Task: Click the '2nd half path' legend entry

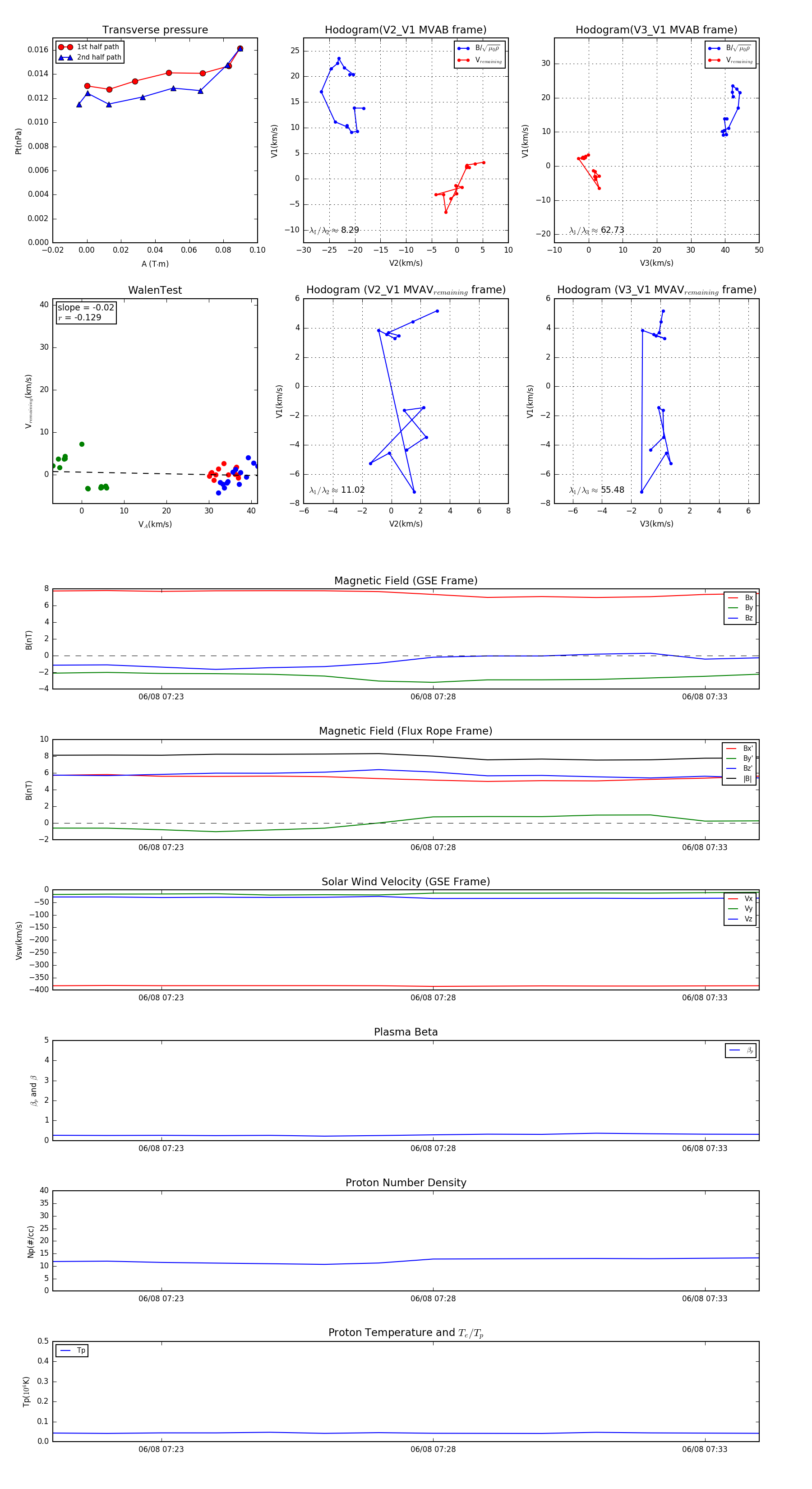Action: pyautogui.click(x=90, y=57)
